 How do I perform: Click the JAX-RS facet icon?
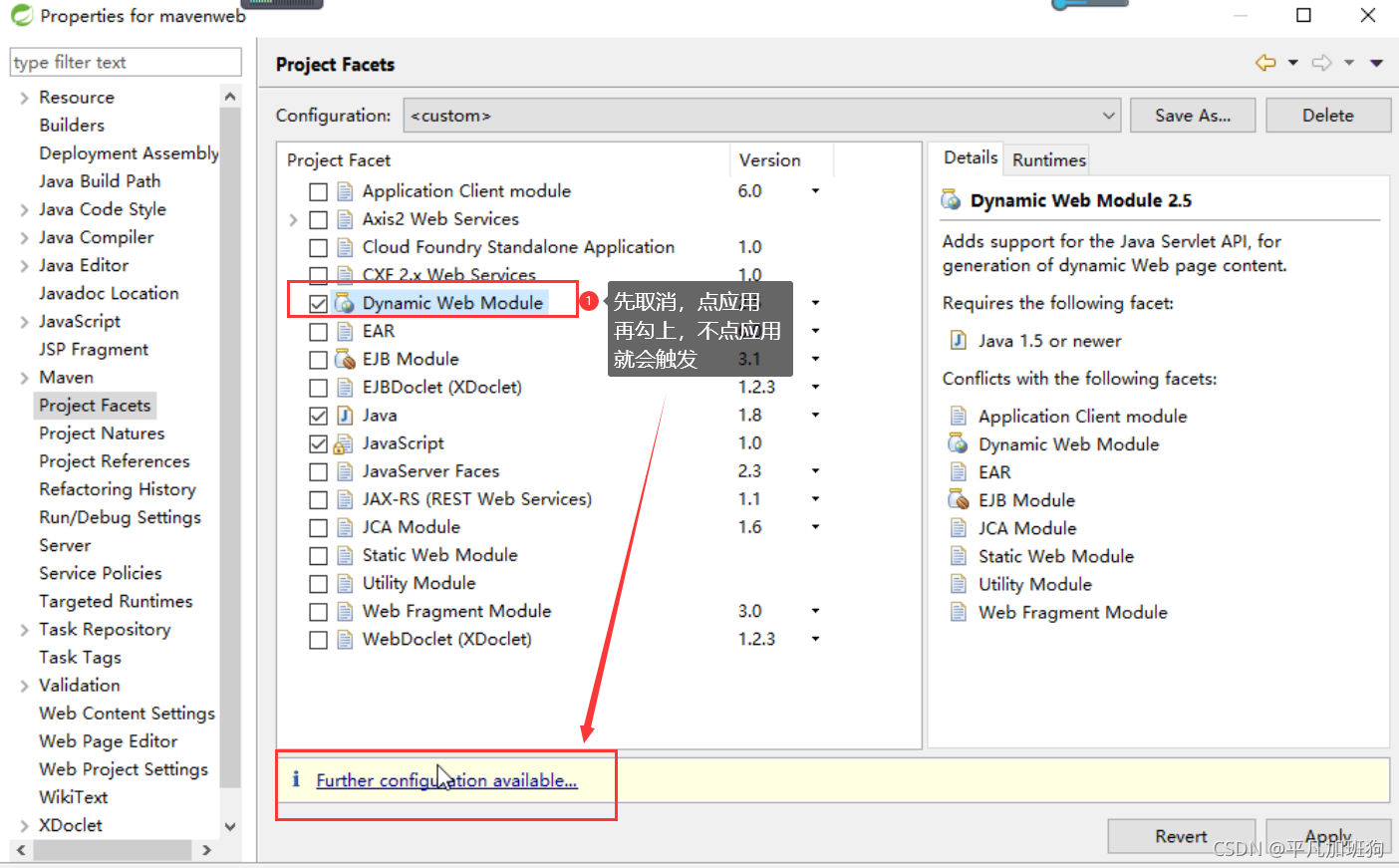(x=345, y=499)
